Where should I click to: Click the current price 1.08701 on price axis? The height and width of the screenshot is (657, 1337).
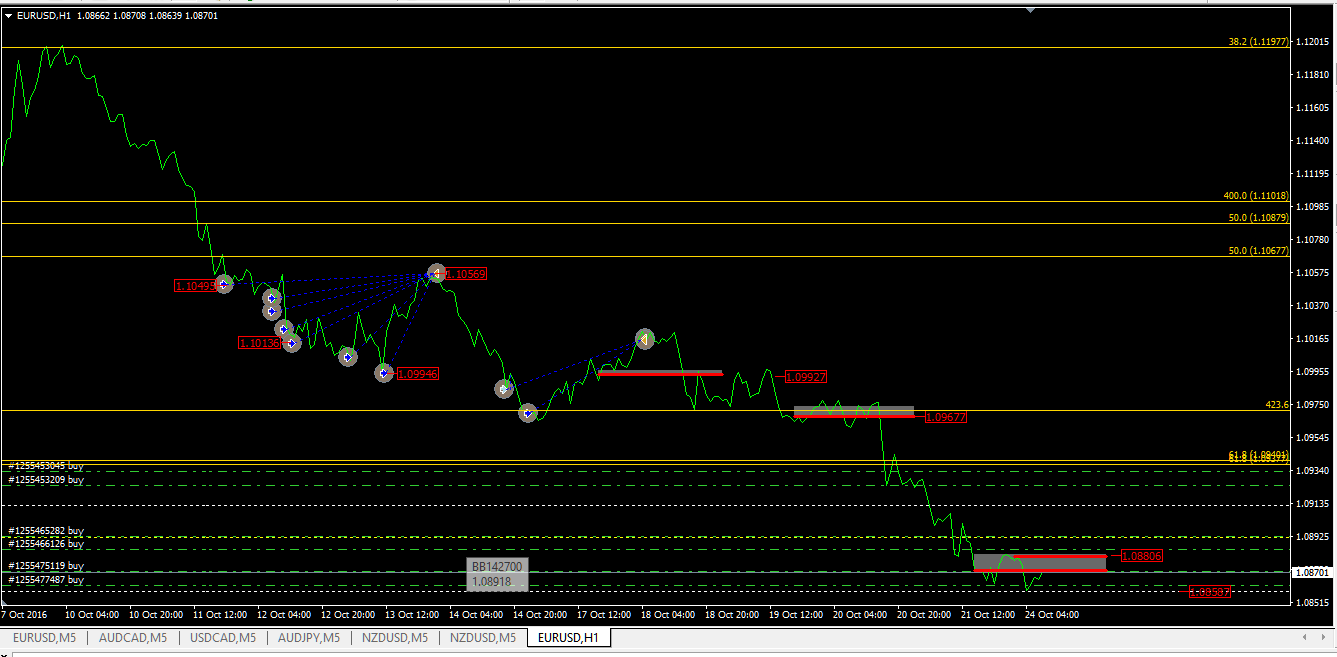click(x=1313, y=573)
